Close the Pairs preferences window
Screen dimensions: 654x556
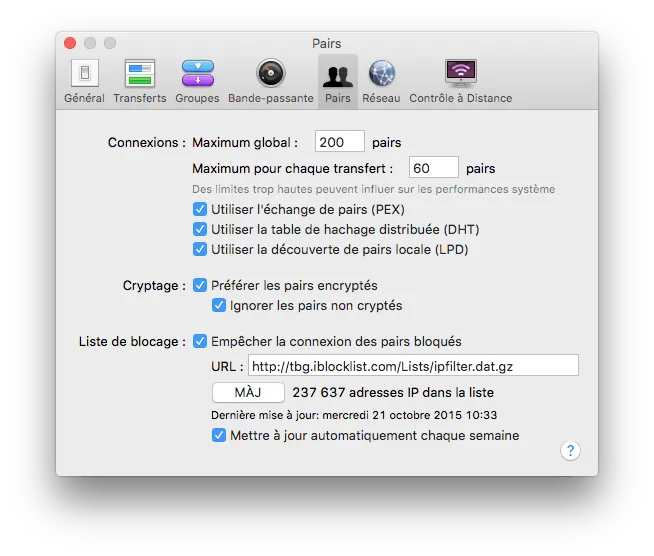click(70, 43)
